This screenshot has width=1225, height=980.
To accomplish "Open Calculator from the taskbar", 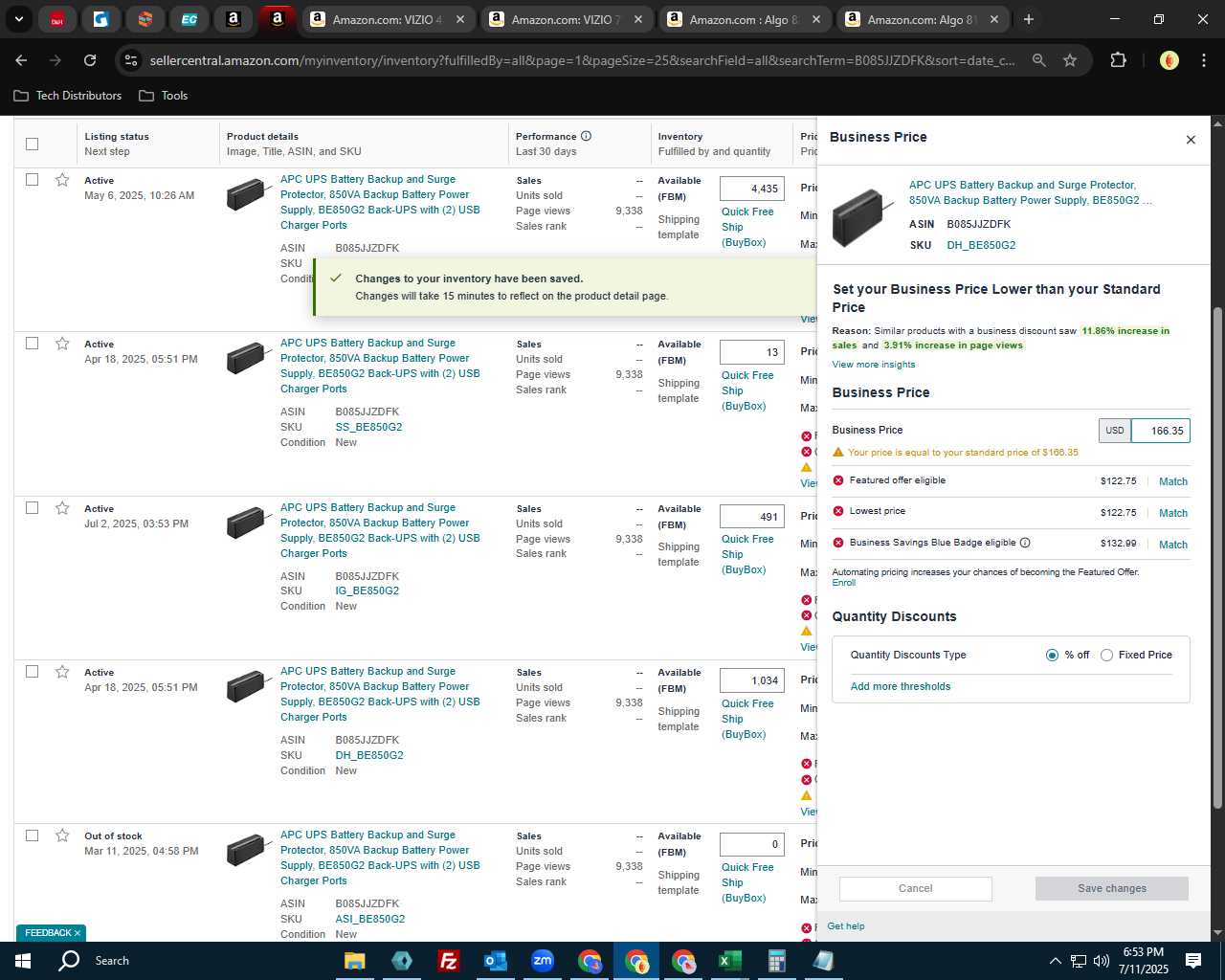I will click(x=776, y=961).
